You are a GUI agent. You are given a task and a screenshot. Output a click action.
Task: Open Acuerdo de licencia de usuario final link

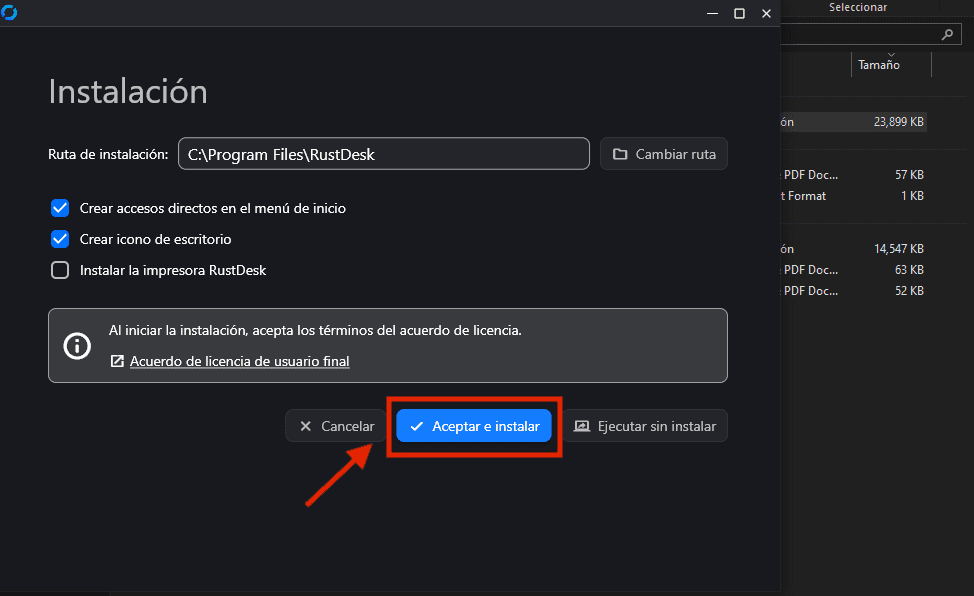tap(239, 361)
